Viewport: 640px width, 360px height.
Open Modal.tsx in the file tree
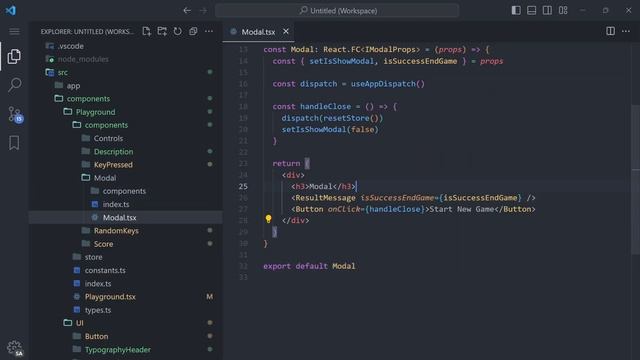point(120,218)
